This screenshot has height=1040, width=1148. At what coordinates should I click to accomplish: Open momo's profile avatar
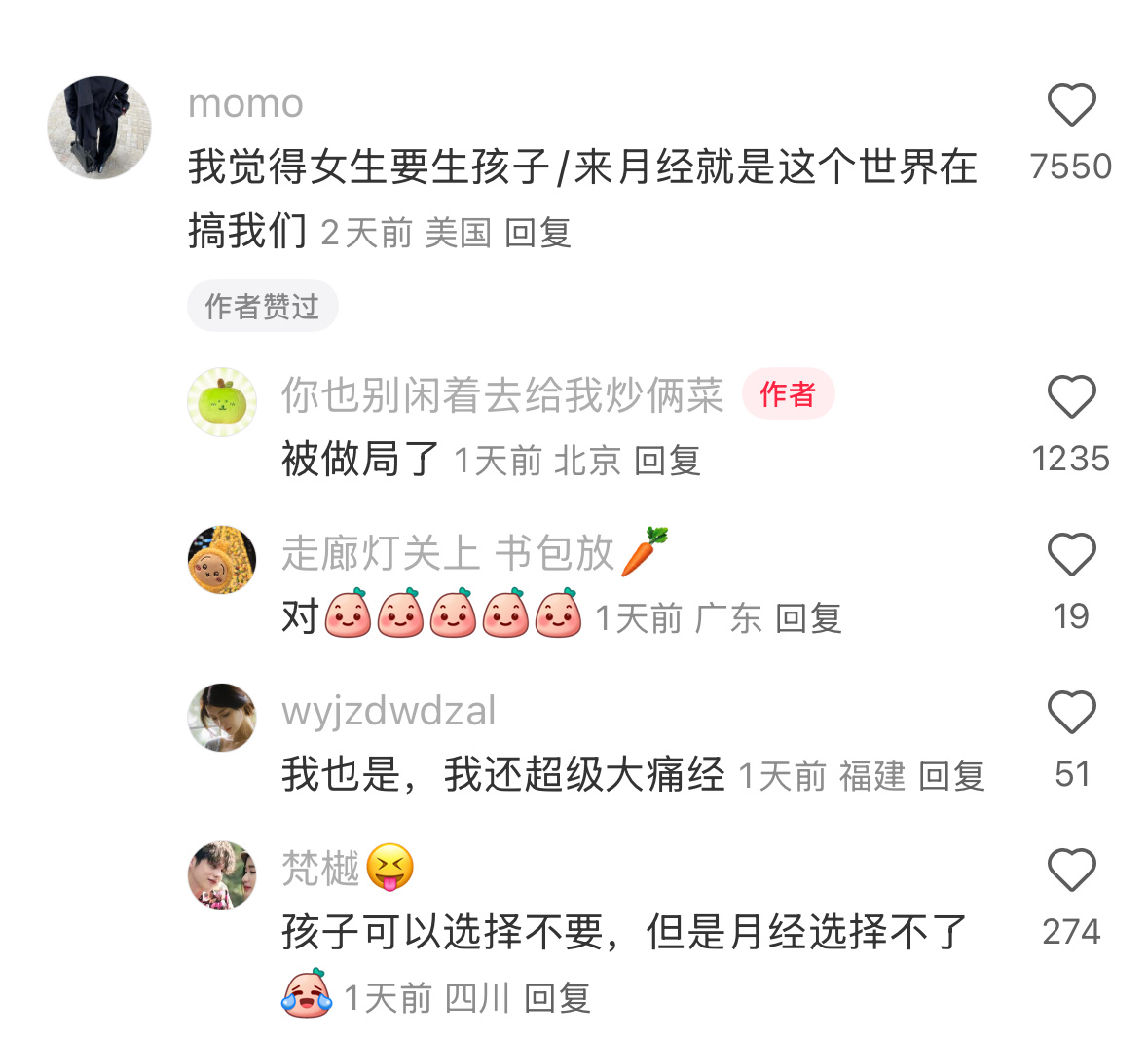pos(99,128)
